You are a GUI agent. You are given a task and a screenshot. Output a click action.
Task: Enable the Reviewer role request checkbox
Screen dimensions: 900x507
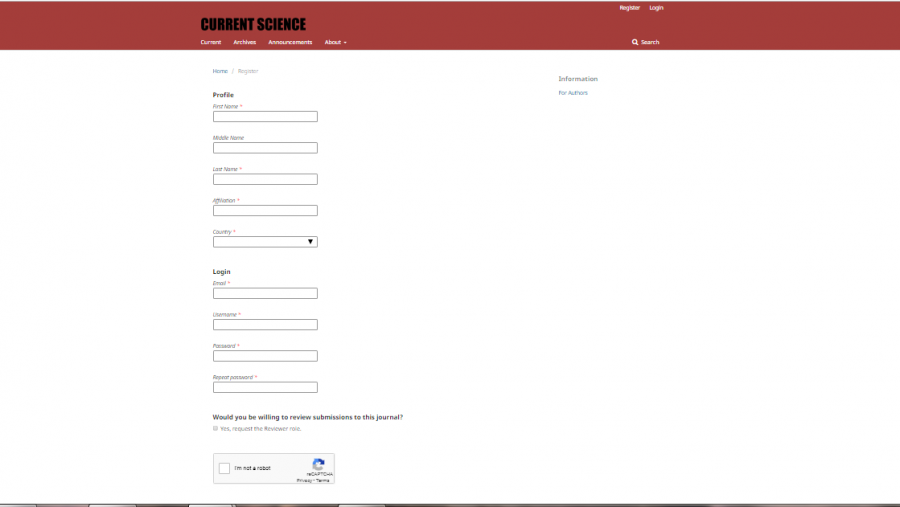tap(215, 428)
